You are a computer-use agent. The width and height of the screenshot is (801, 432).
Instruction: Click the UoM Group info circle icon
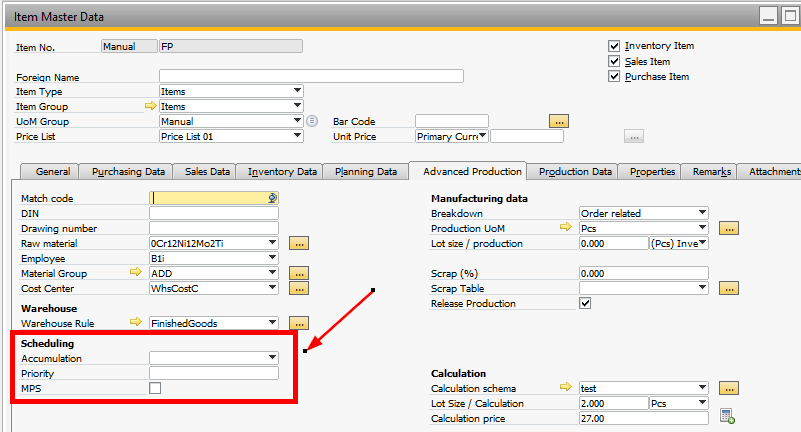click(312, 121)
